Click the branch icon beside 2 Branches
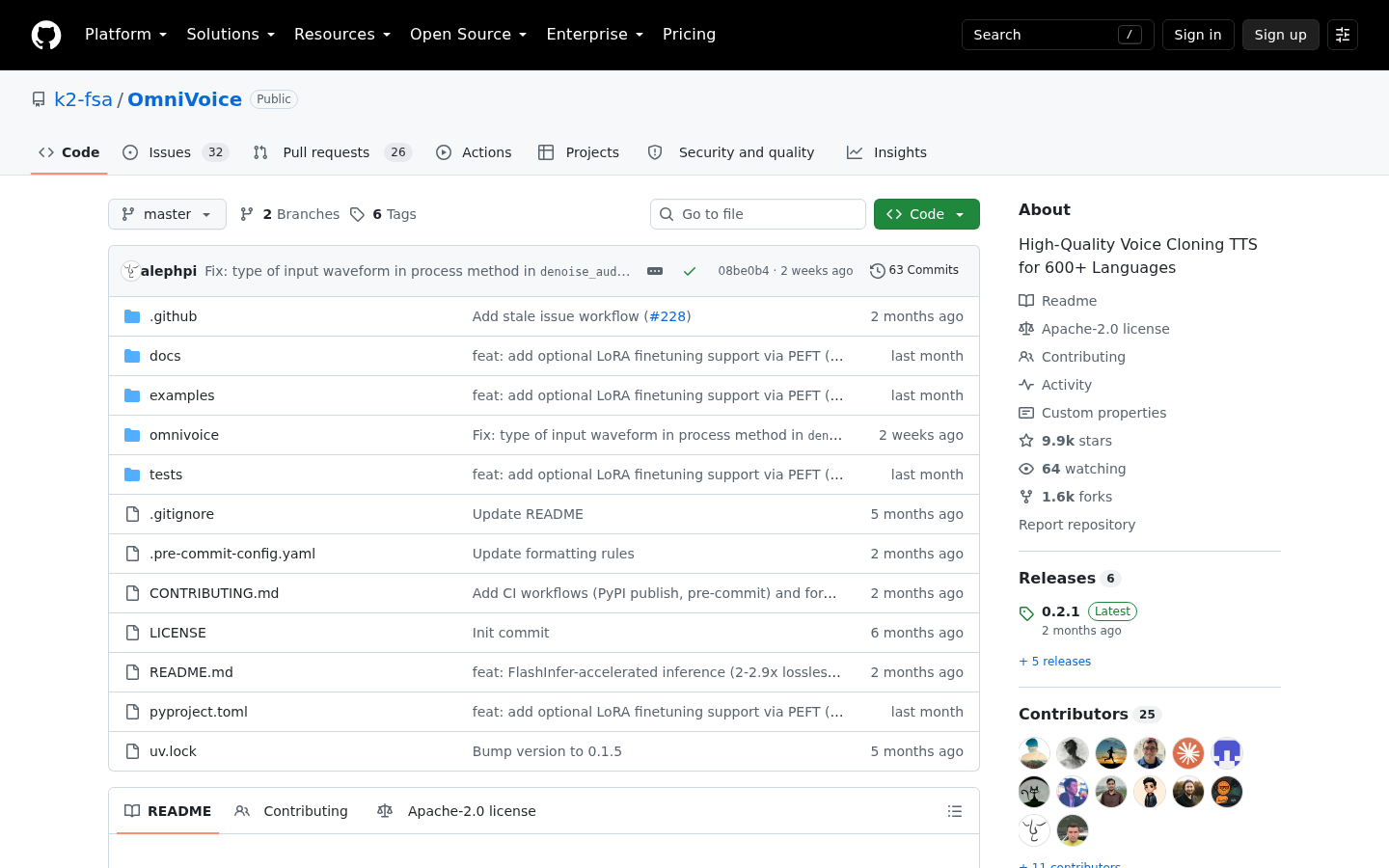 click(x=247, y=214)
